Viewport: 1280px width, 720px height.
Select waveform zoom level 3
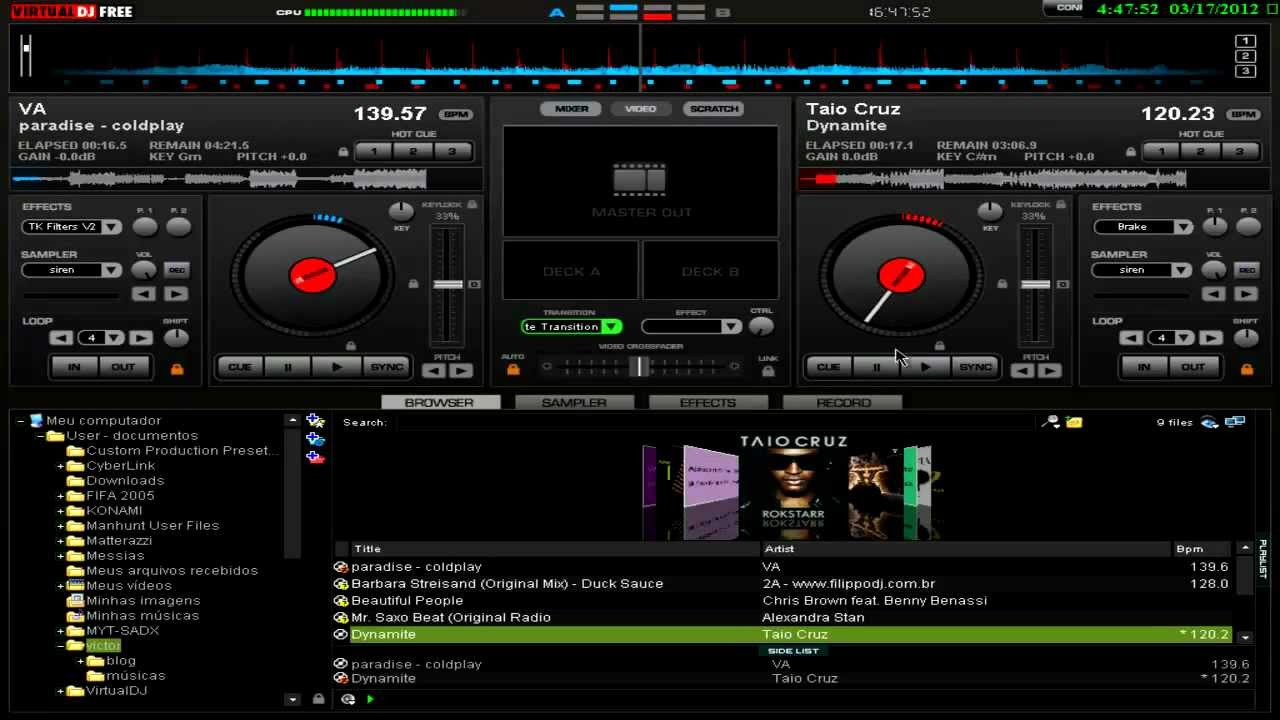[1245, 71]
